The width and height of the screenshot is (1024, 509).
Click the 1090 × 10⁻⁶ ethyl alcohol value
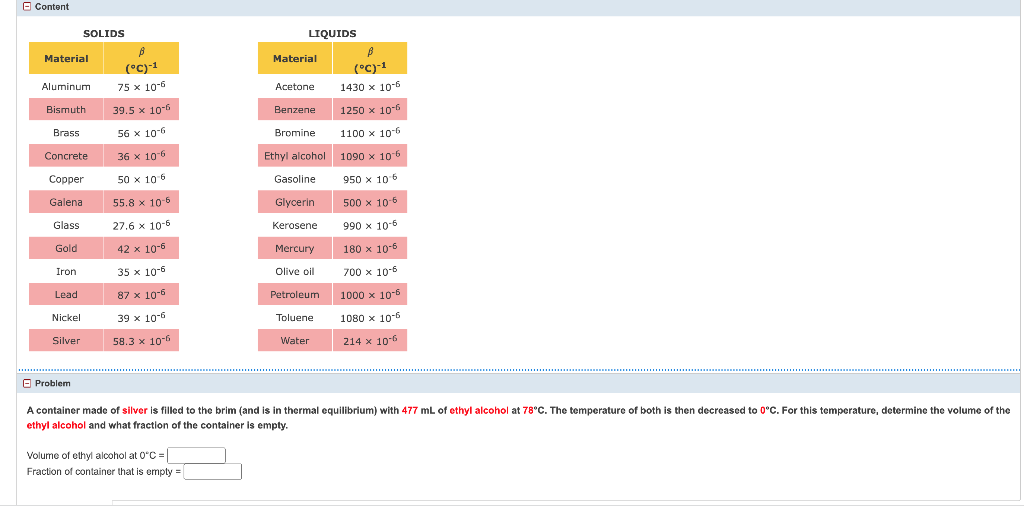(370, 156)
